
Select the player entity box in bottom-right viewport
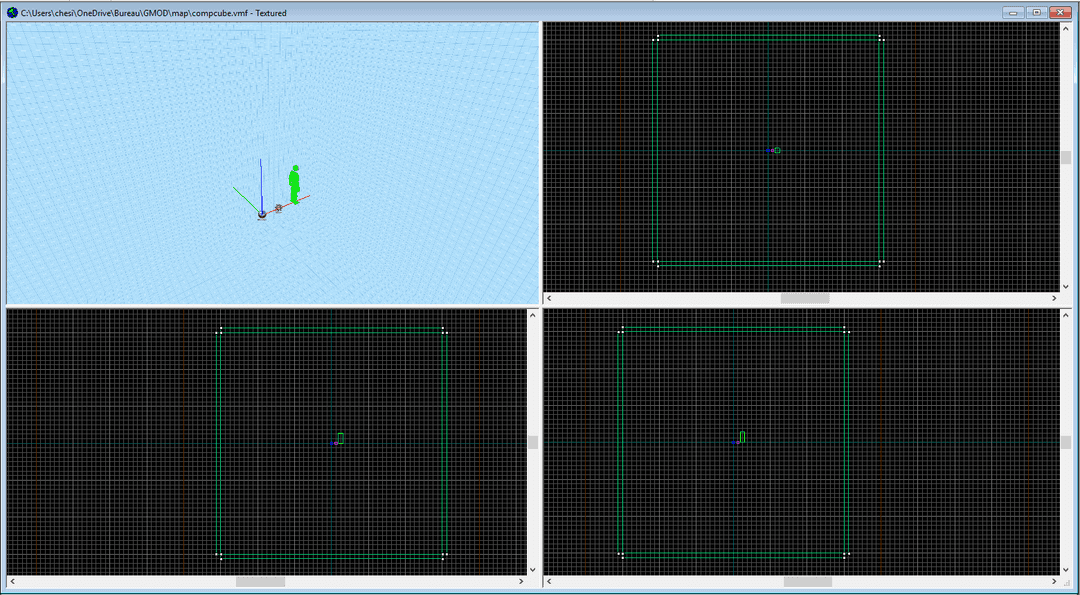pyautogui.click(x=742, y=437)
